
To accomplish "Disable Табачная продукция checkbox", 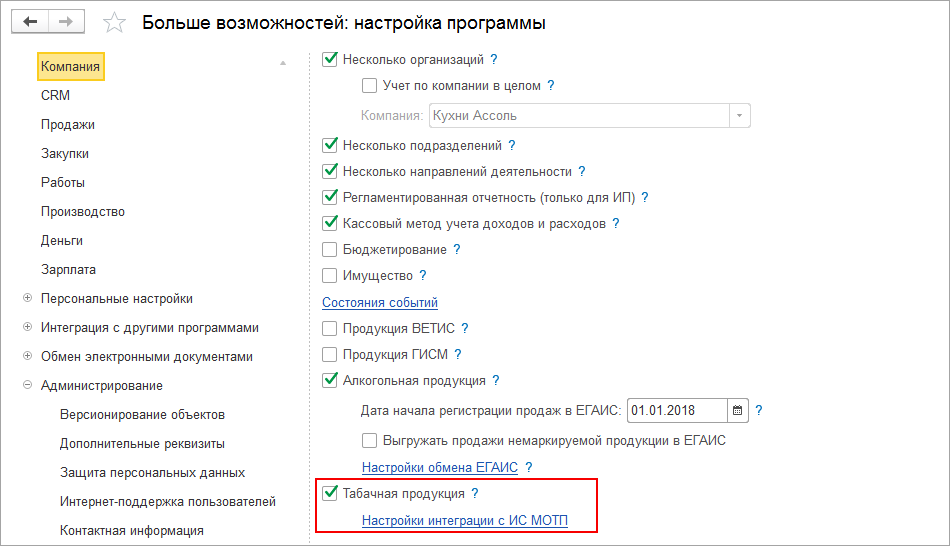I will tap(330, 493).
